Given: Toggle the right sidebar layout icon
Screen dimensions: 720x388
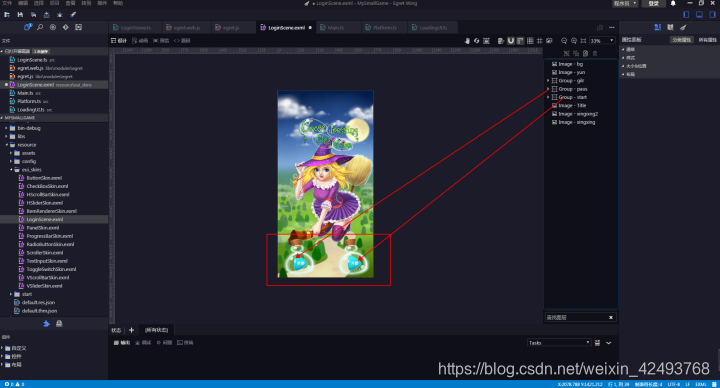Looking at the screenshot, I should [713, 15].
